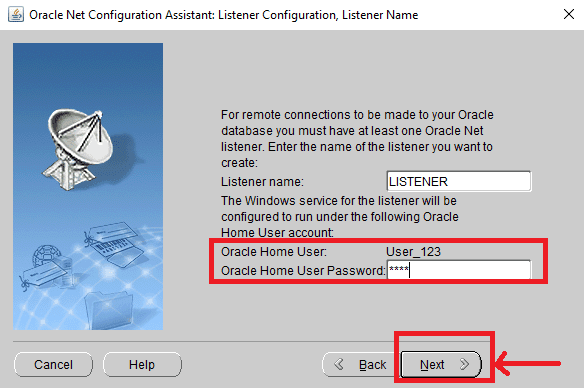Cancel the listener configuration

[53, 364]
